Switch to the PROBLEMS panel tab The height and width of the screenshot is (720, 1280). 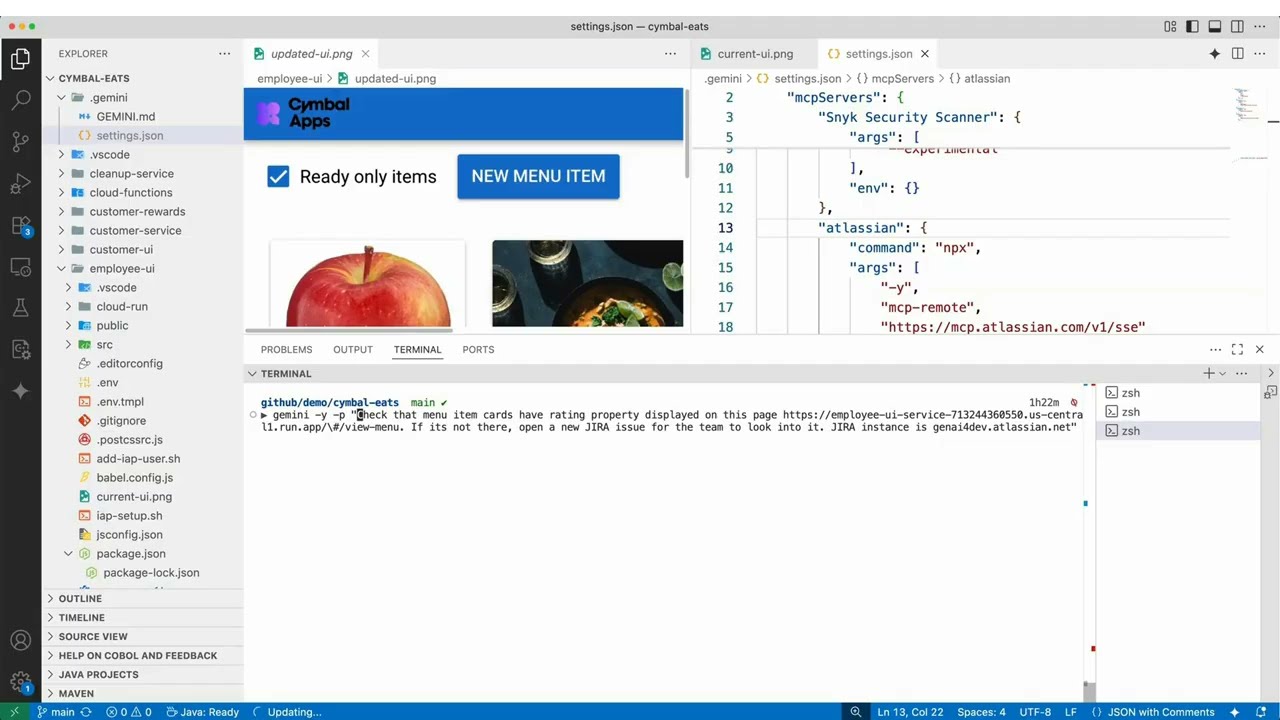click(286, 349)
